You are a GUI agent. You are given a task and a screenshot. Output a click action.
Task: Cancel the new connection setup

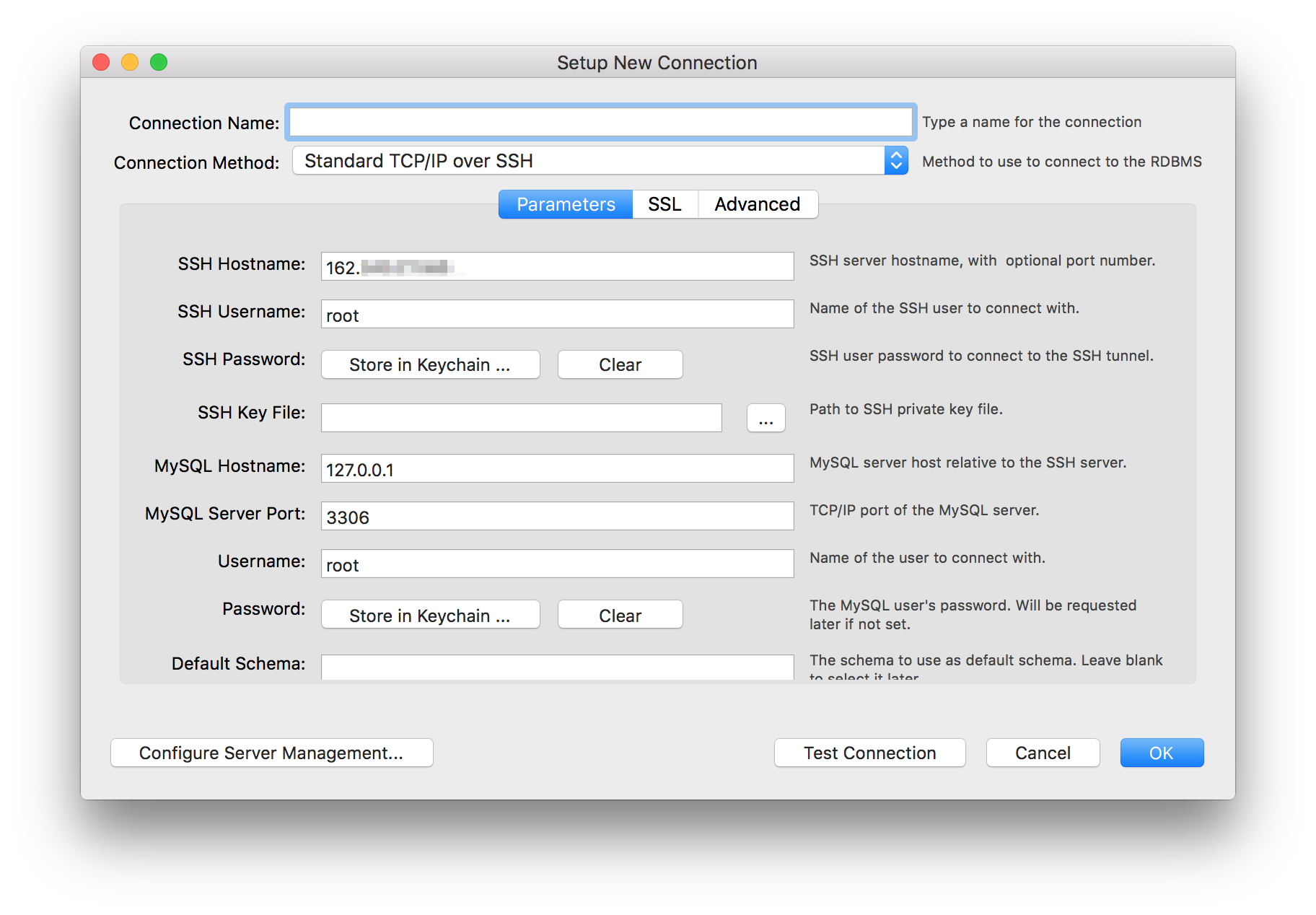[1042, 753]
